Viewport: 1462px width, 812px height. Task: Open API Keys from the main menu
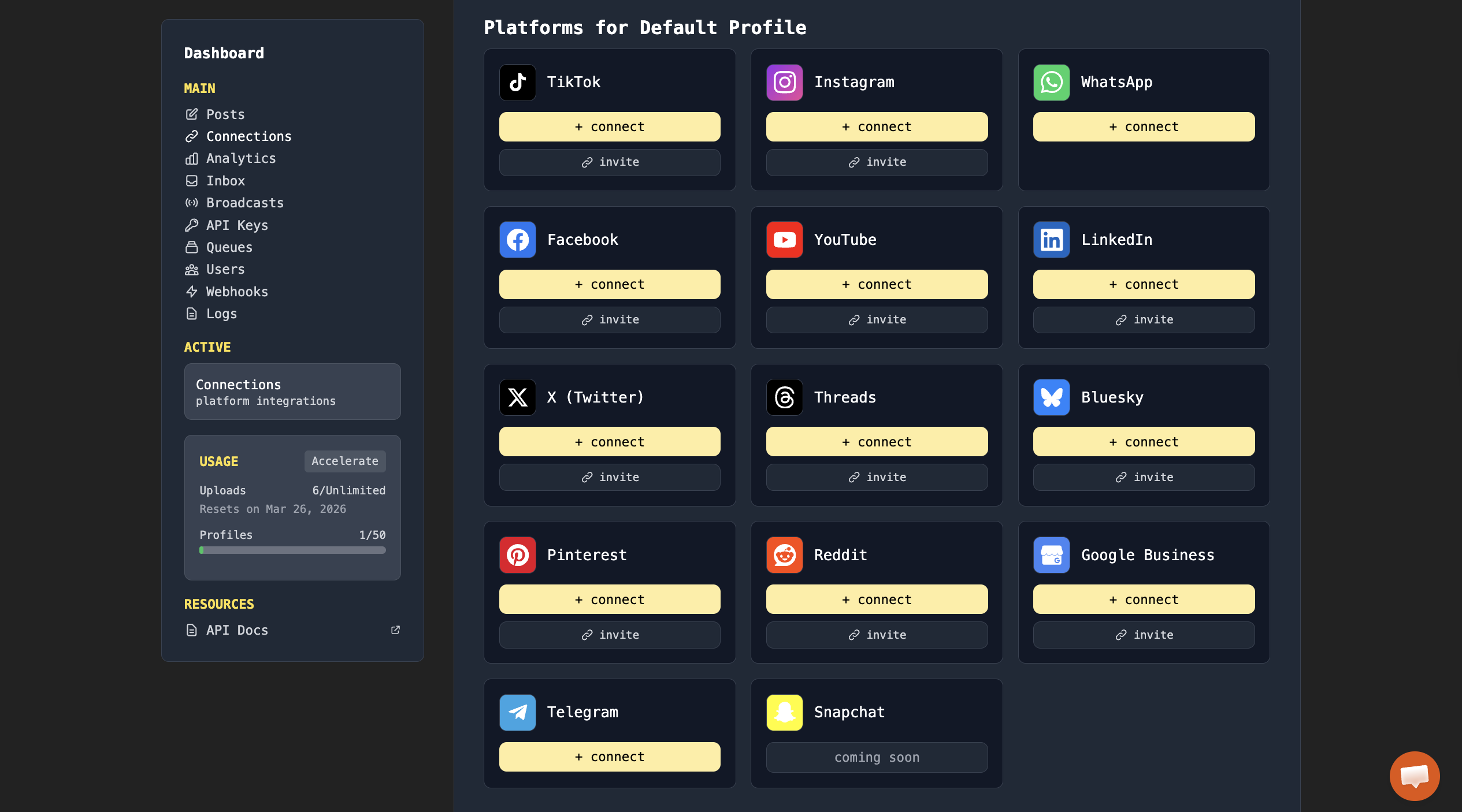click(x=237, y=225)
